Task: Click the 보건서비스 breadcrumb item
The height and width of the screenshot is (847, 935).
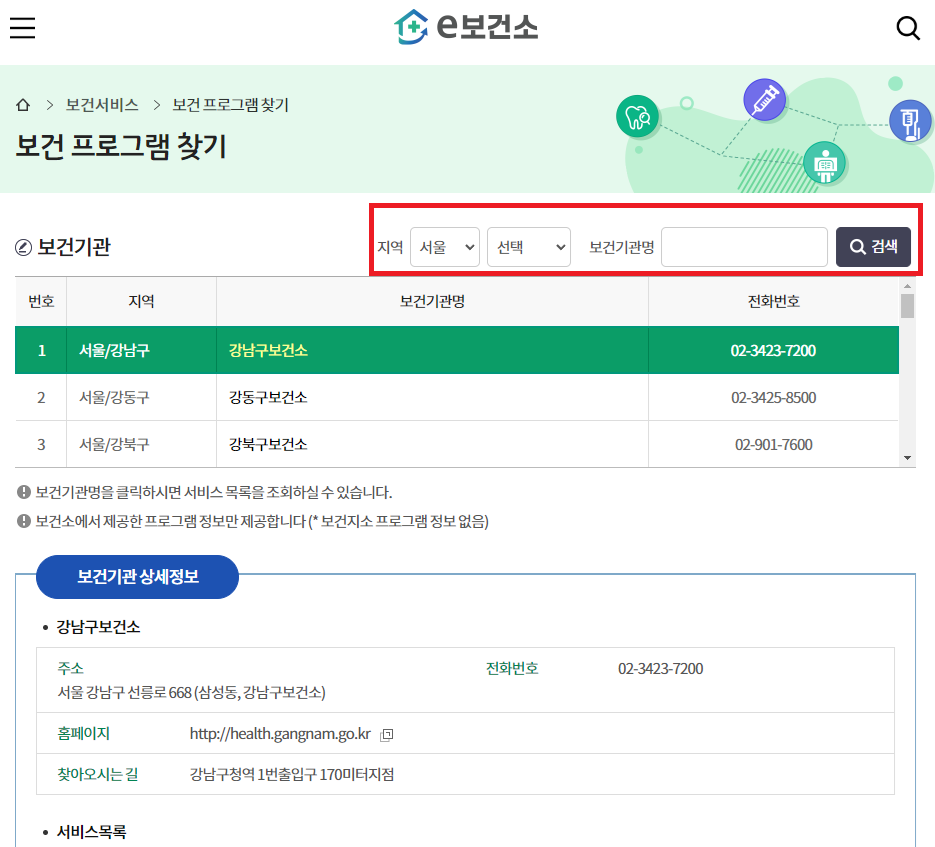Action: (x=105, y=104)
